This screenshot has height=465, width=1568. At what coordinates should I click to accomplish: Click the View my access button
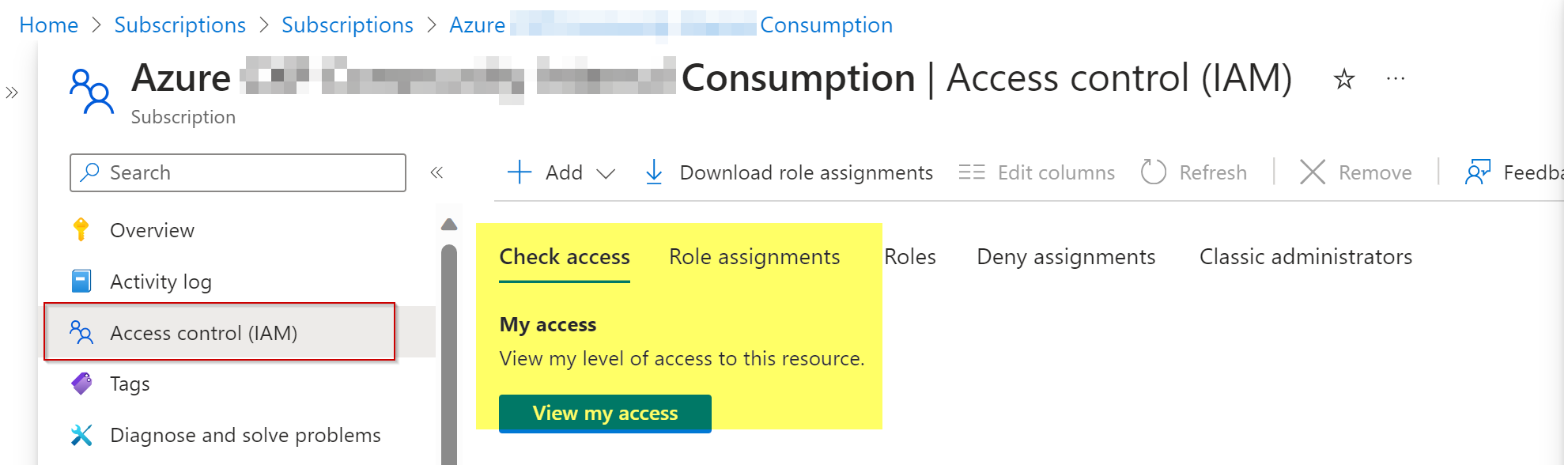pyautogui.click(x=605, y=413)
